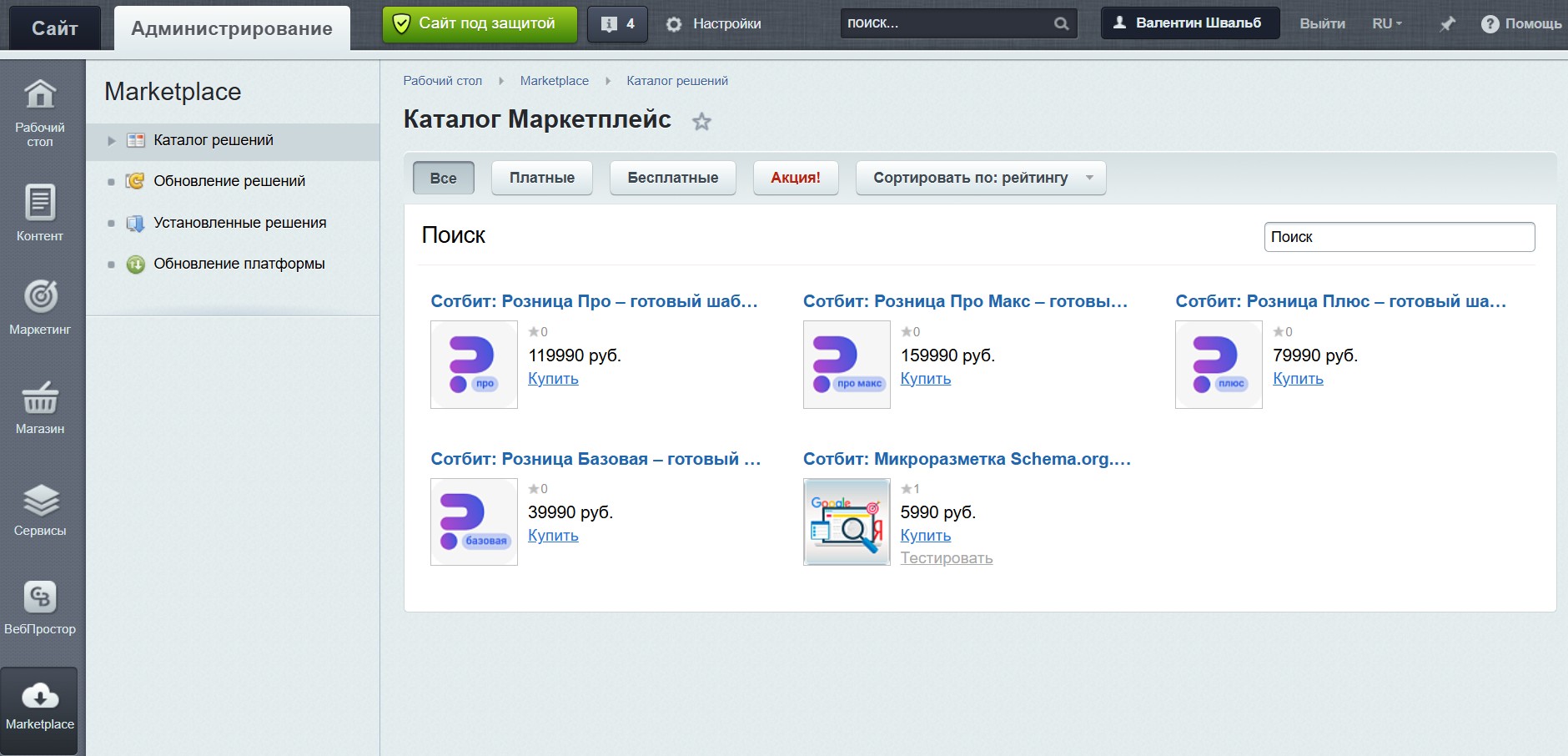
Task: Open the Контент sidebar section
Action: pos(40,213)
